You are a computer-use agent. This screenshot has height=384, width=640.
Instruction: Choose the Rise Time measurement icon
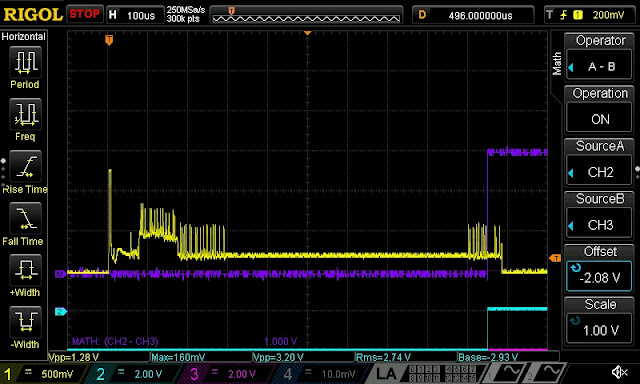[25, 166]
